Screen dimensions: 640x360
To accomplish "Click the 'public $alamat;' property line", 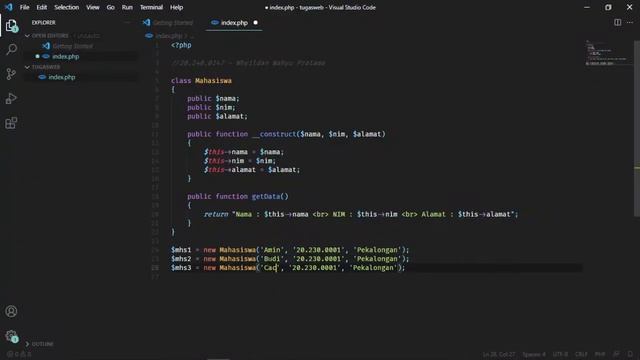I will (217, 116).
